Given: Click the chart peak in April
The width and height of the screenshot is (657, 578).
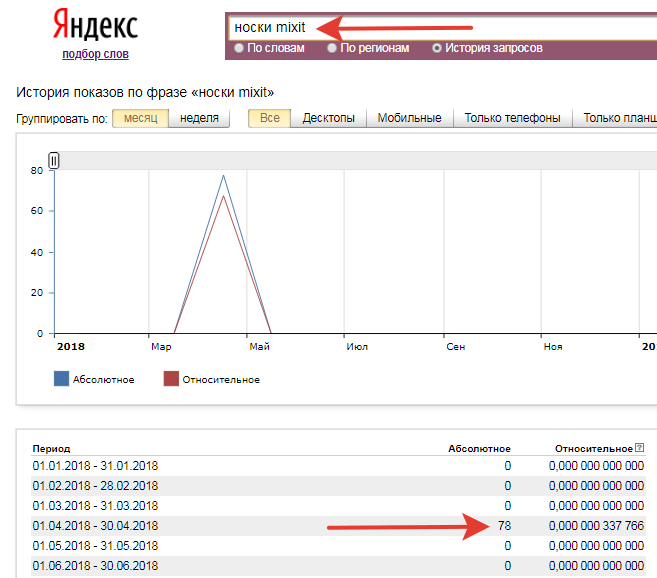Looking at the screenshot, I should point(223,176).
